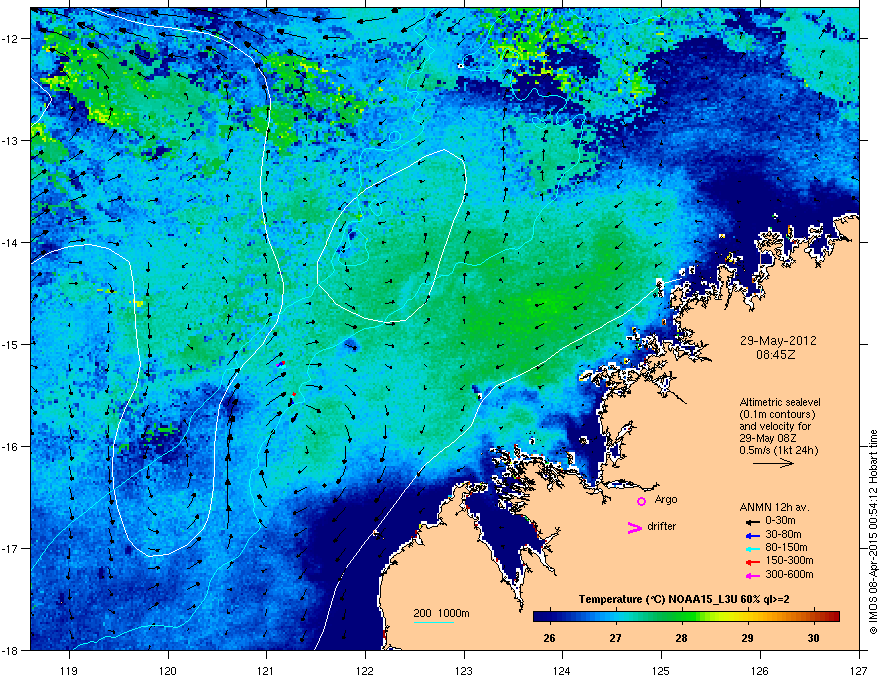The height and width of the screenshot is (680, 880).
Task: Click the longitude axis label 123
Action: coord(464,670)
